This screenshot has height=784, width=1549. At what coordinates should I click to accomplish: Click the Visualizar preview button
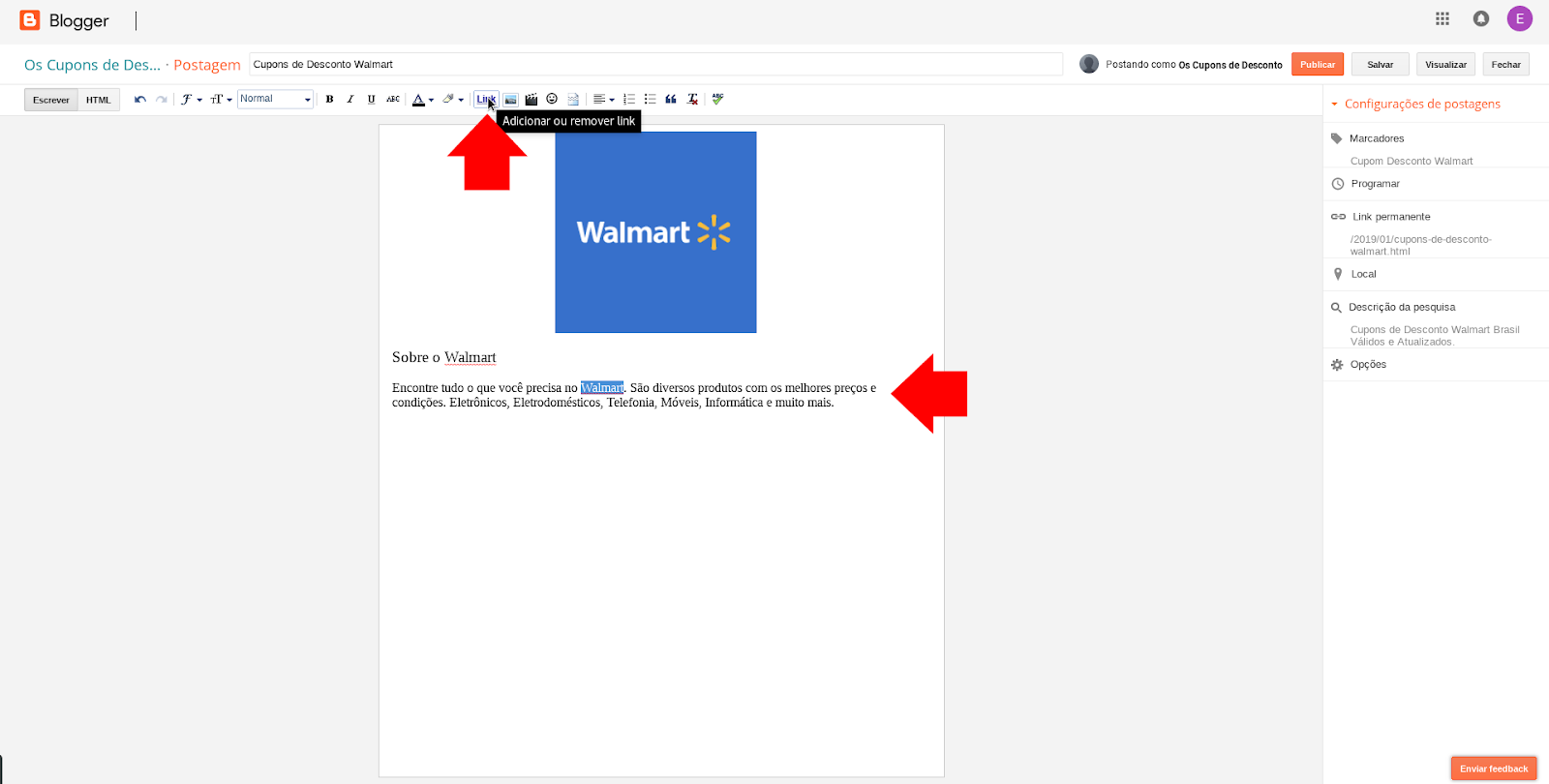tap(1445, 65)
